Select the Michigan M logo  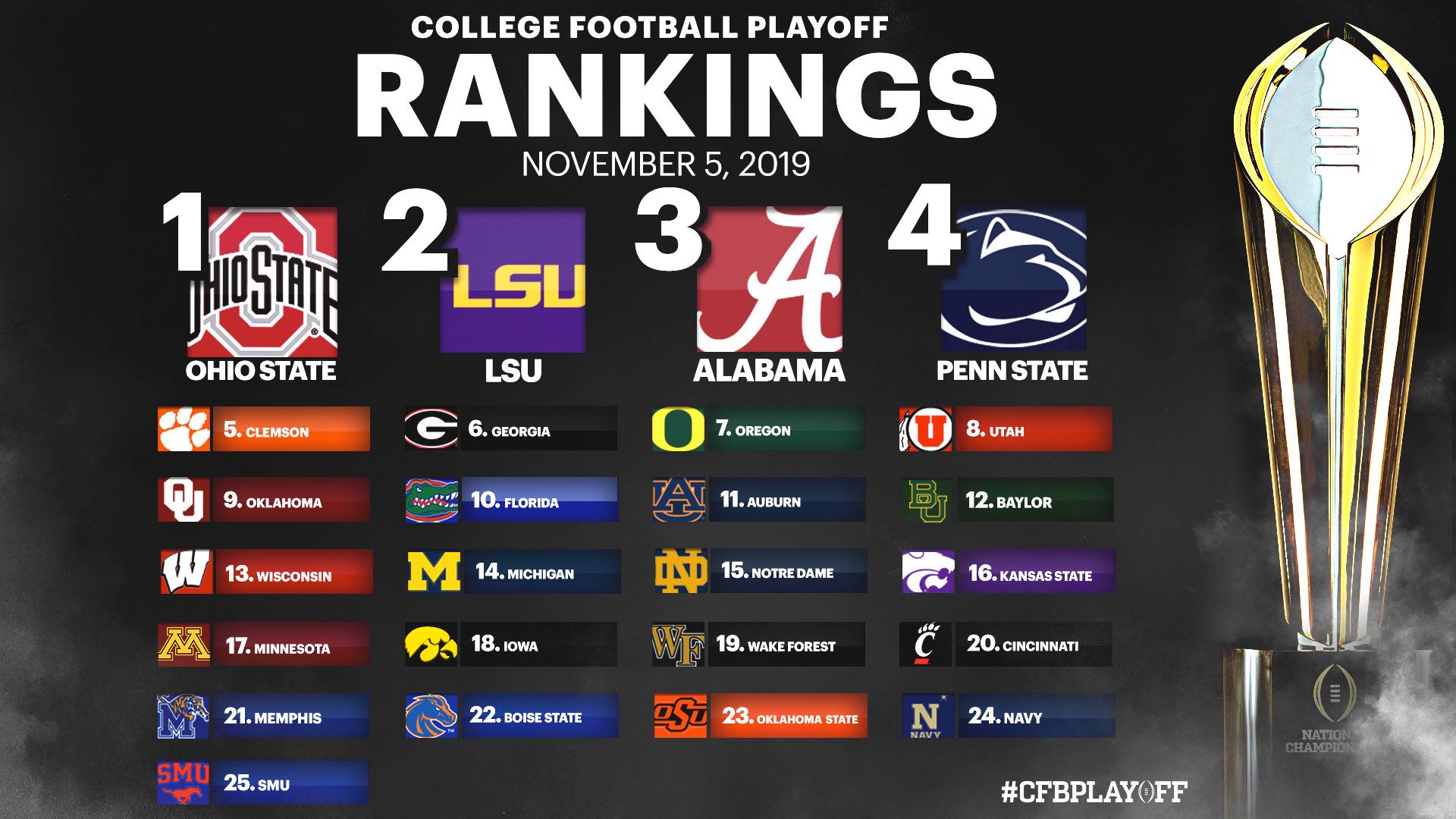(434, 572)
